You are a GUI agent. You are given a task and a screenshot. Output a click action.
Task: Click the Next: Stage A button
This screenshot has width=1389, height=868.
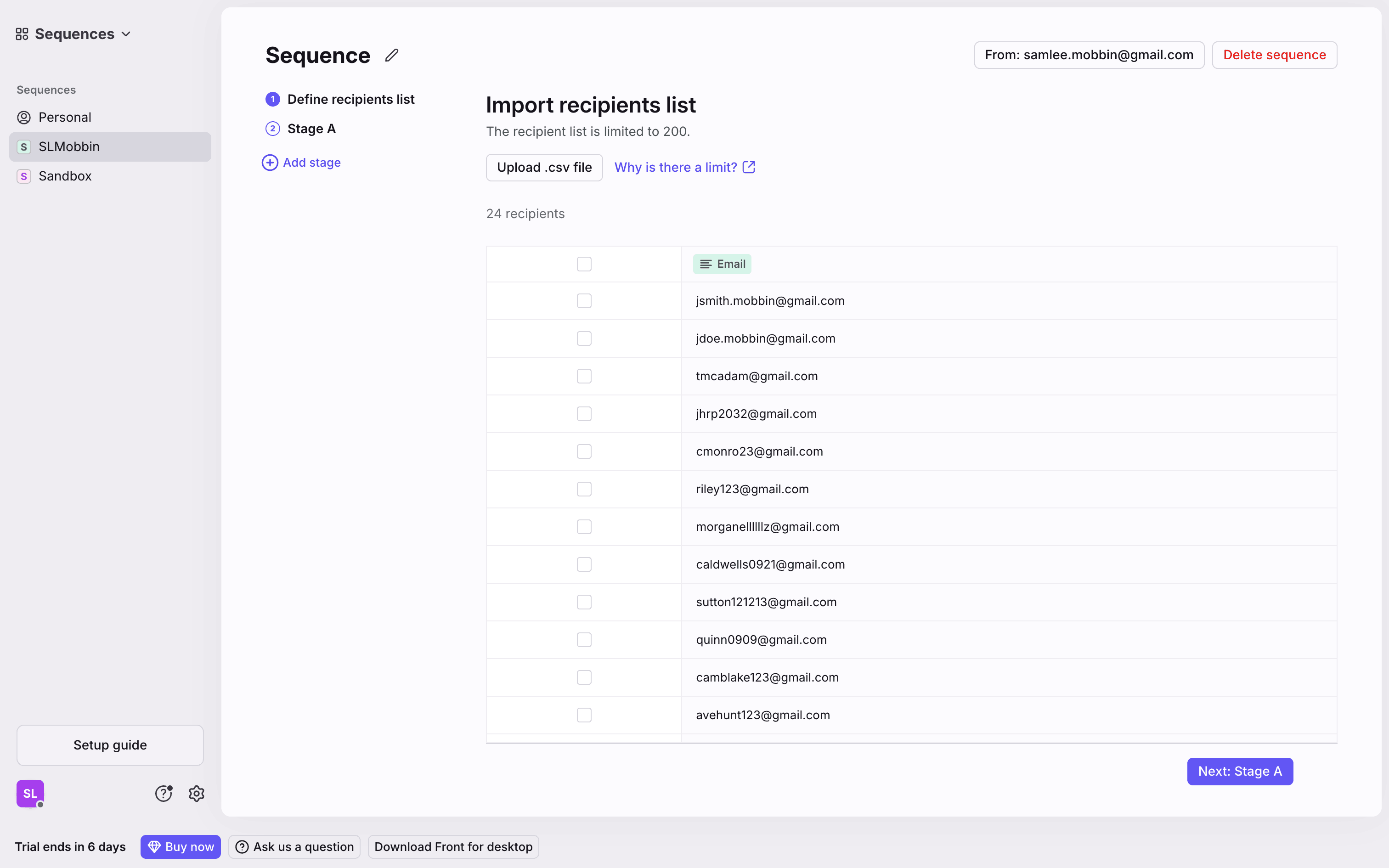tap(1239, 771)
